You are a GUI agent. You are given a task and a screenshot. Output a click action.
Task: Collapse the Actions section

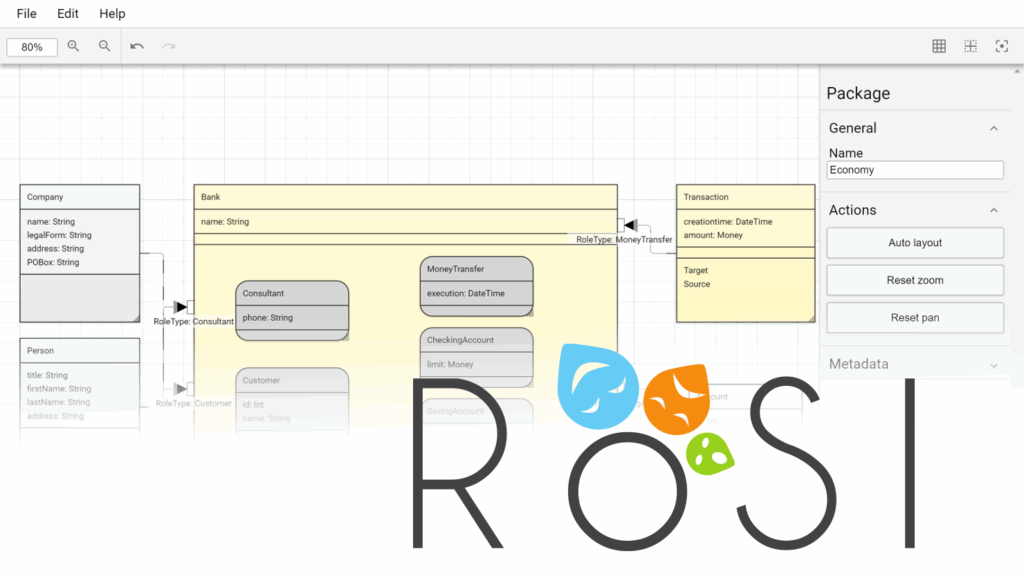pyautogui.click(x=994, y=210)
